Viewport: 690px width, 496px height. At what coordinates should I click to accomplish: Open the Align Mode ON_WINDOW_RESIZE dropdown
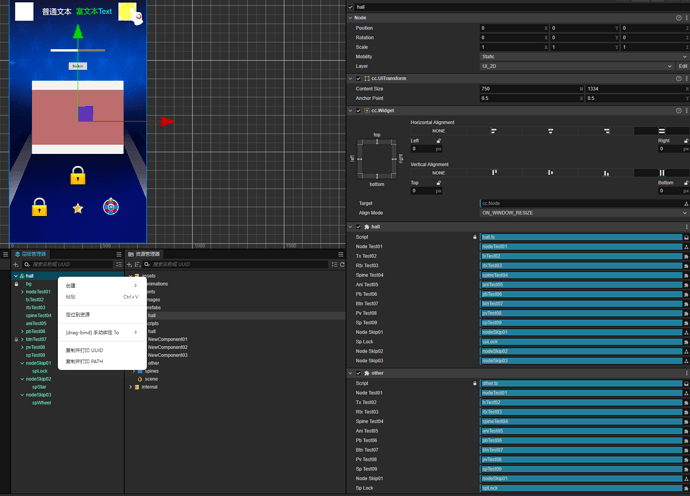click(584, 213)
